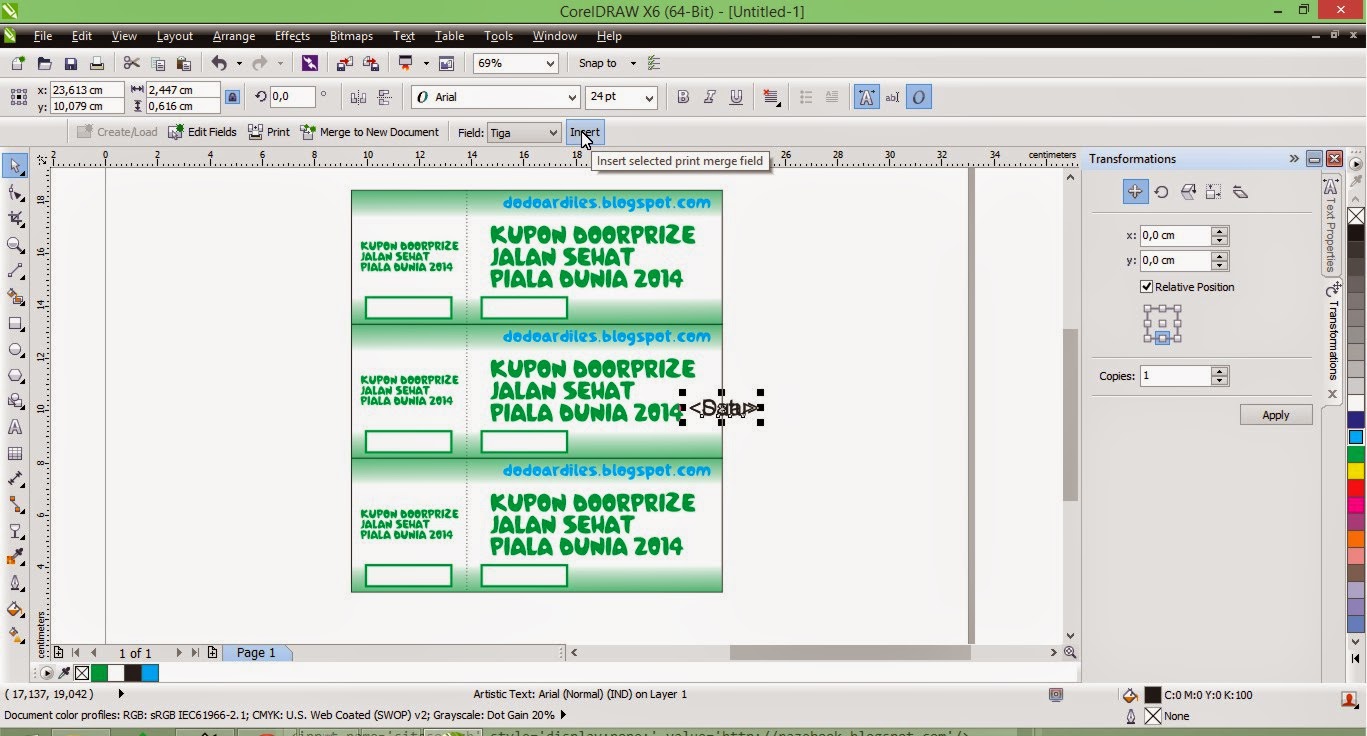Select the Crop tool
This screenshot has width=1367, height=736.
click(15, 218)
